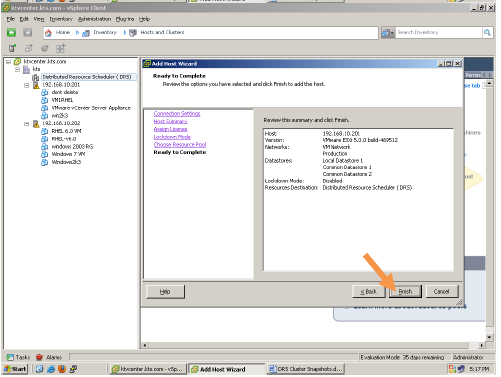The height and width of the screenshot is (377, 501).
Task: Click the Choose Resource Pool link
Action: tap(180, 145)
